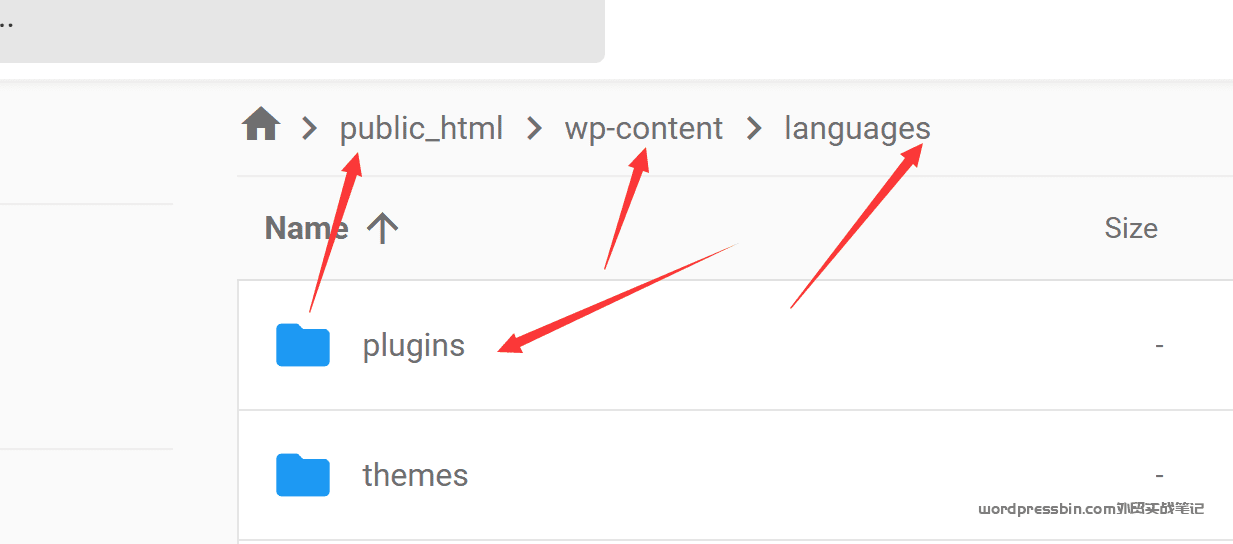Sort files by the Name column

coord(306,228)
